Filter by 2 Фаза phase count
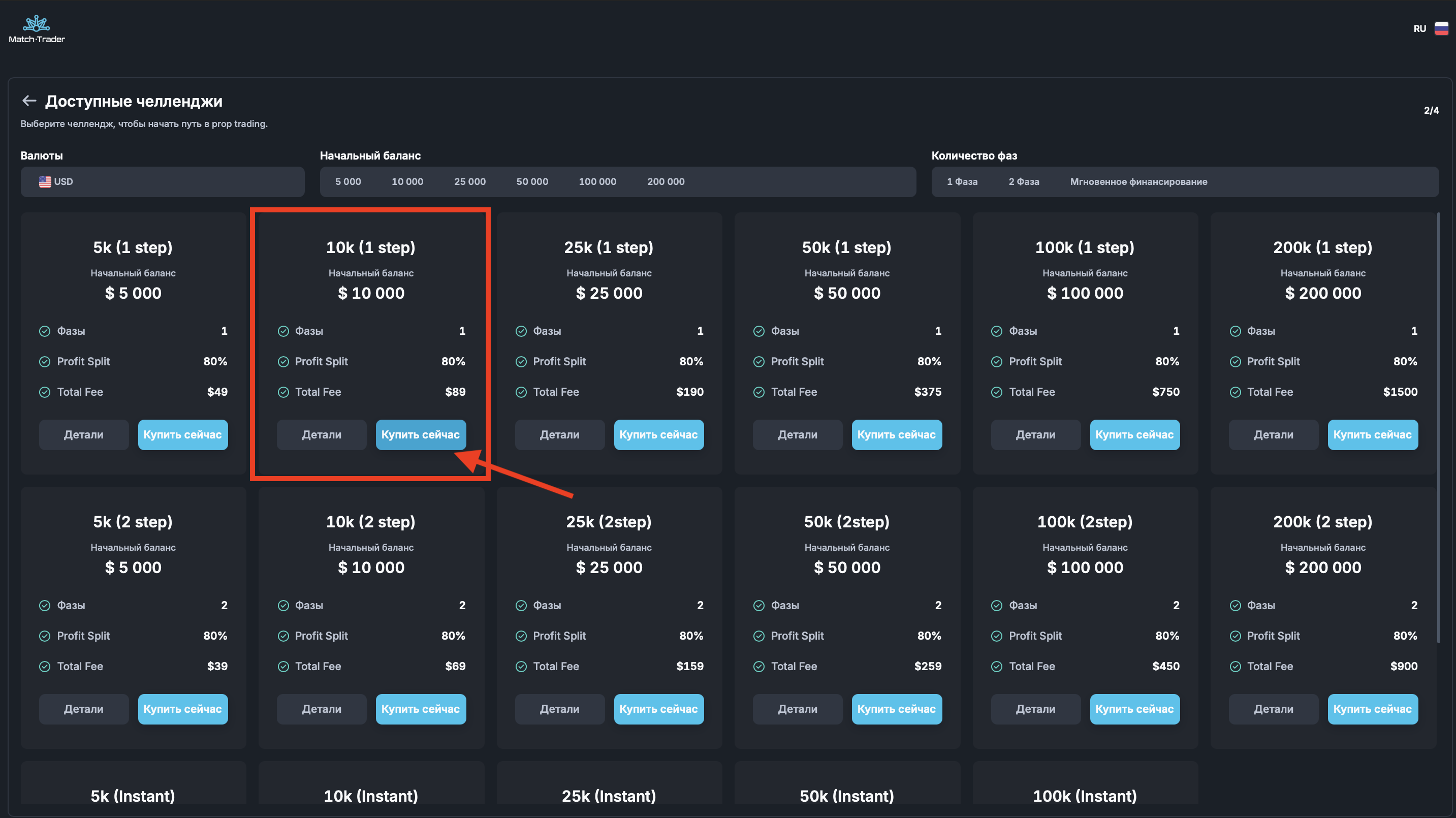 click(1023, 181)
